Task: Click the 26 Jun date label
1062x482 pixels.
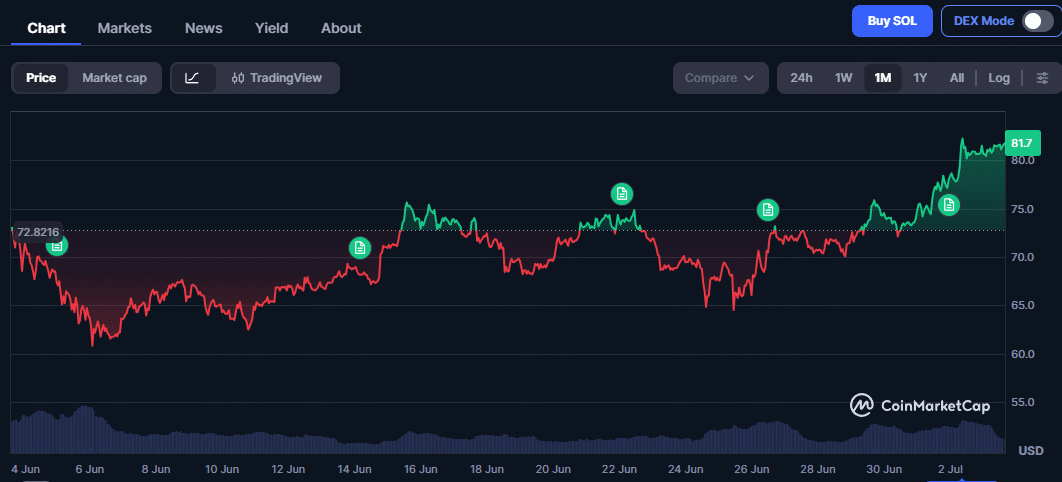Action: click(752, 469)
